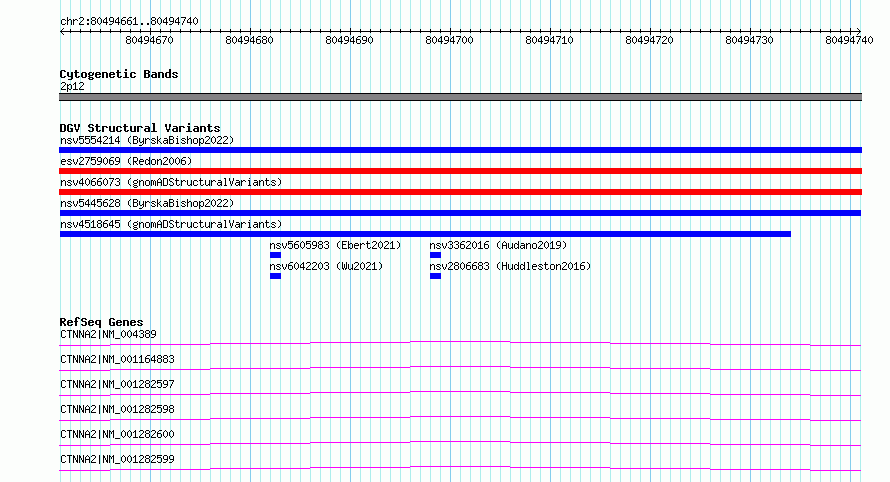Click ruler position 80494710
The height and width of the screenshot is (482, 890).
tap(549, 40)
